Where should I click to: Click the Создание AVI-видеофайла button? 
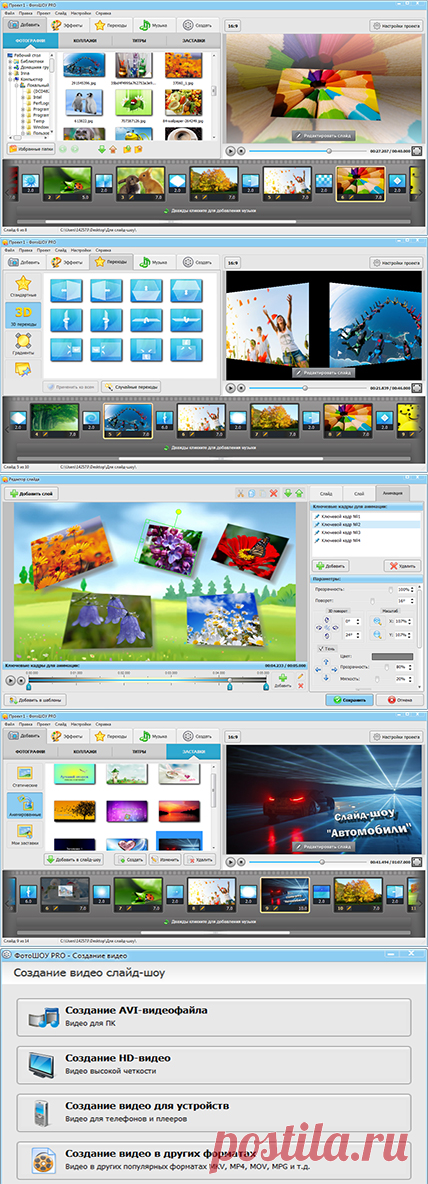214,1016
